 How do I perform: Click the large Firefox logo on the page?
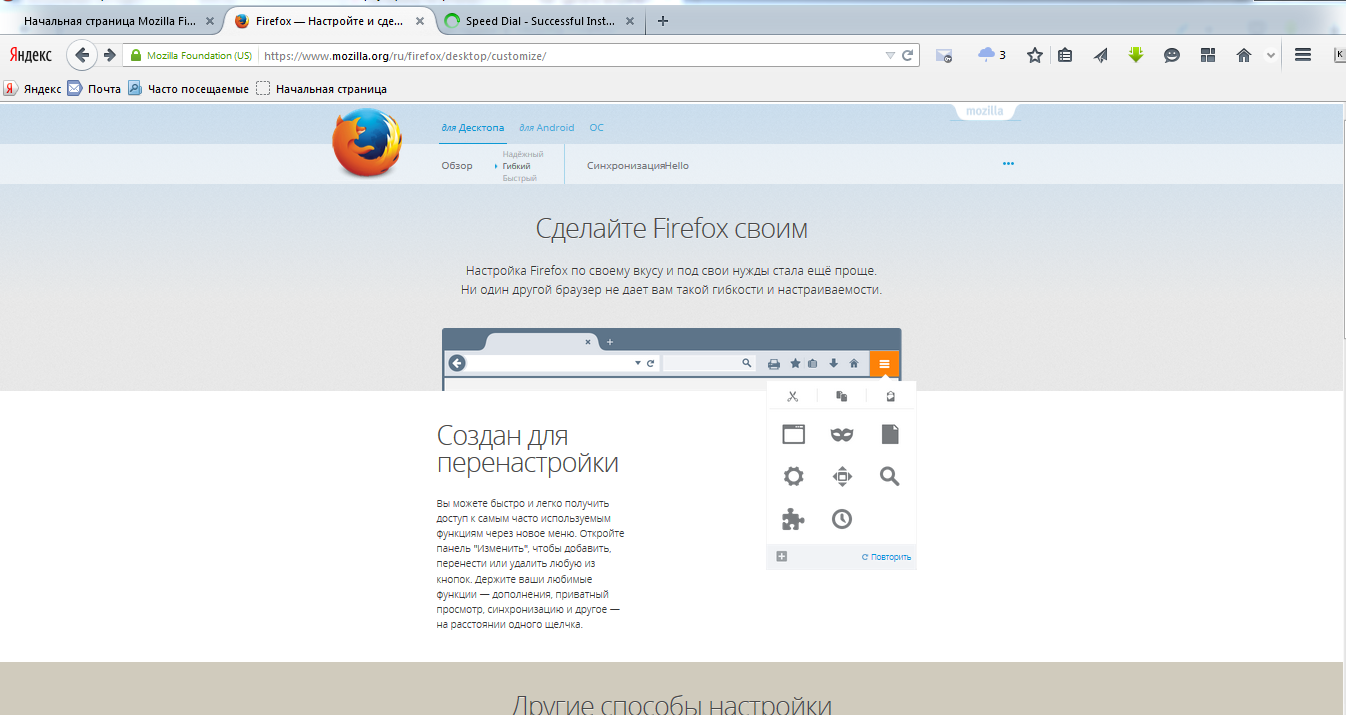[x=367, y=143]
